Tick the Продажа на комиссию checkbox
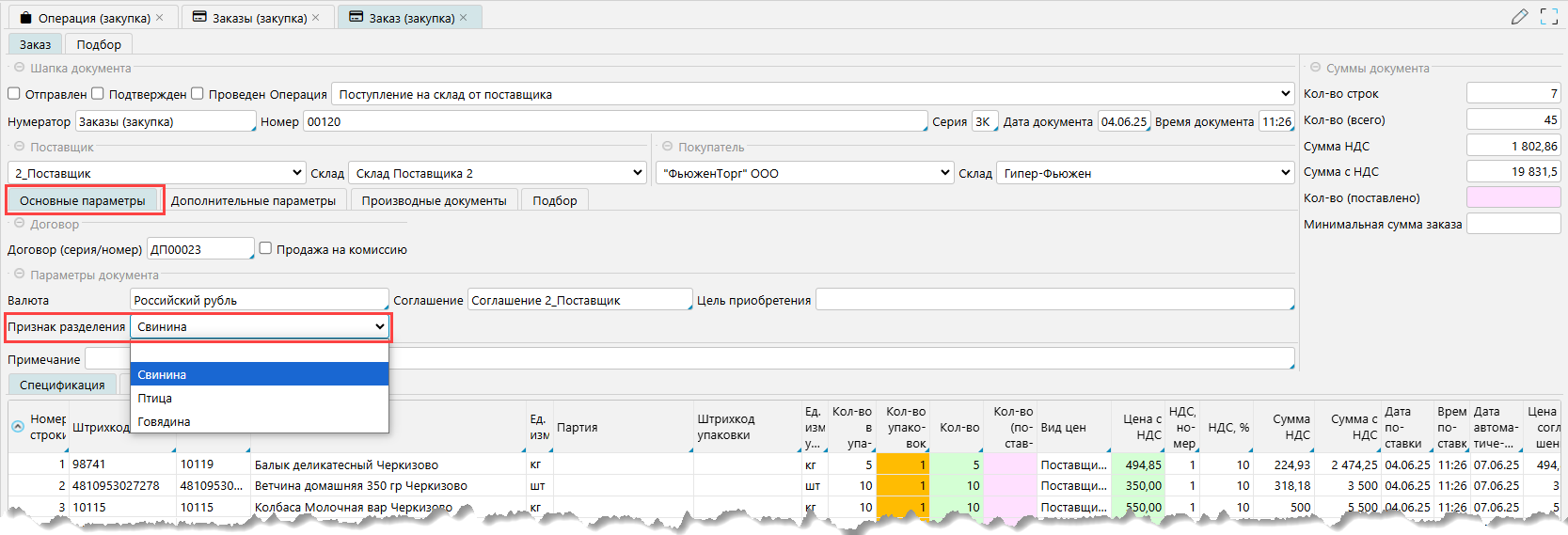Viewport: 1568px width, 535px height. tap(266, 249)
